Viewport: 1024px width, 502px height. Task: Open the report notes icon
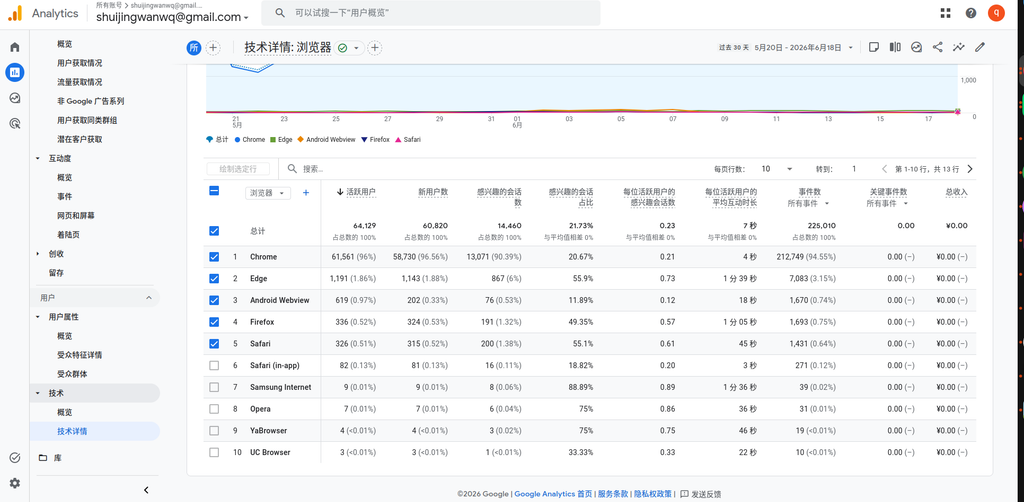point(874,47)
